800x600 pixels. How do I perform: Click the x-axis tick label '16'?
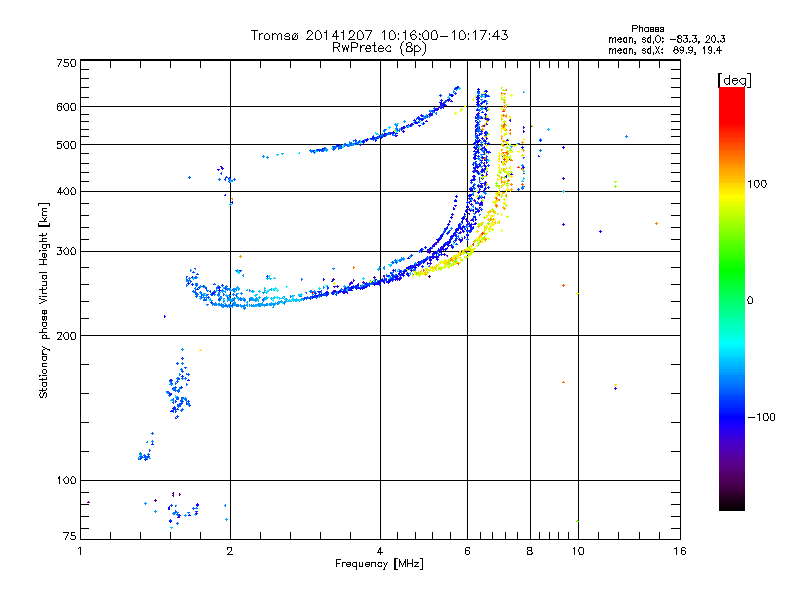[680, 551]
